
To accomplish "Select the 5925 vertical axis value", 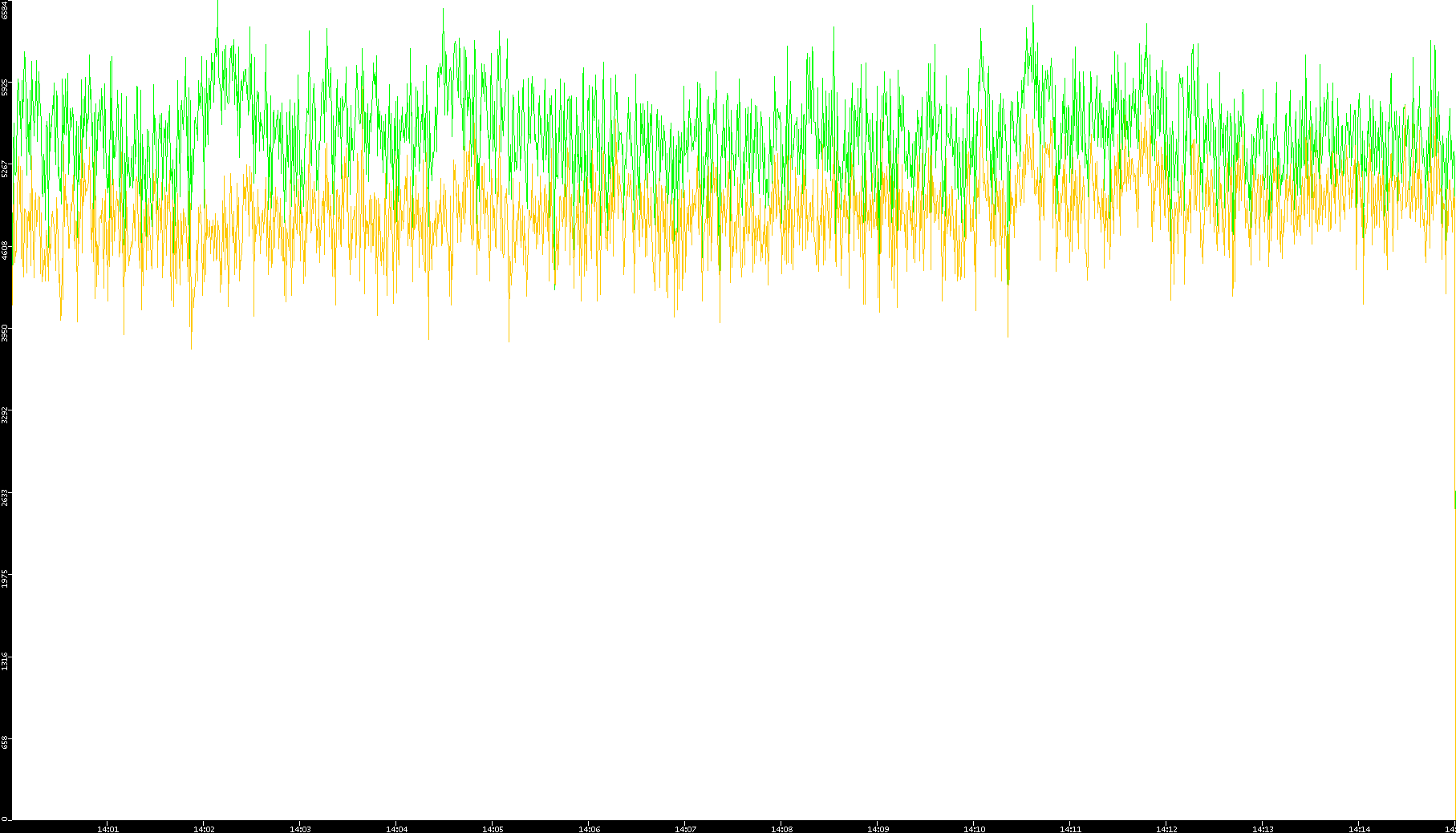I will (5, 87).
